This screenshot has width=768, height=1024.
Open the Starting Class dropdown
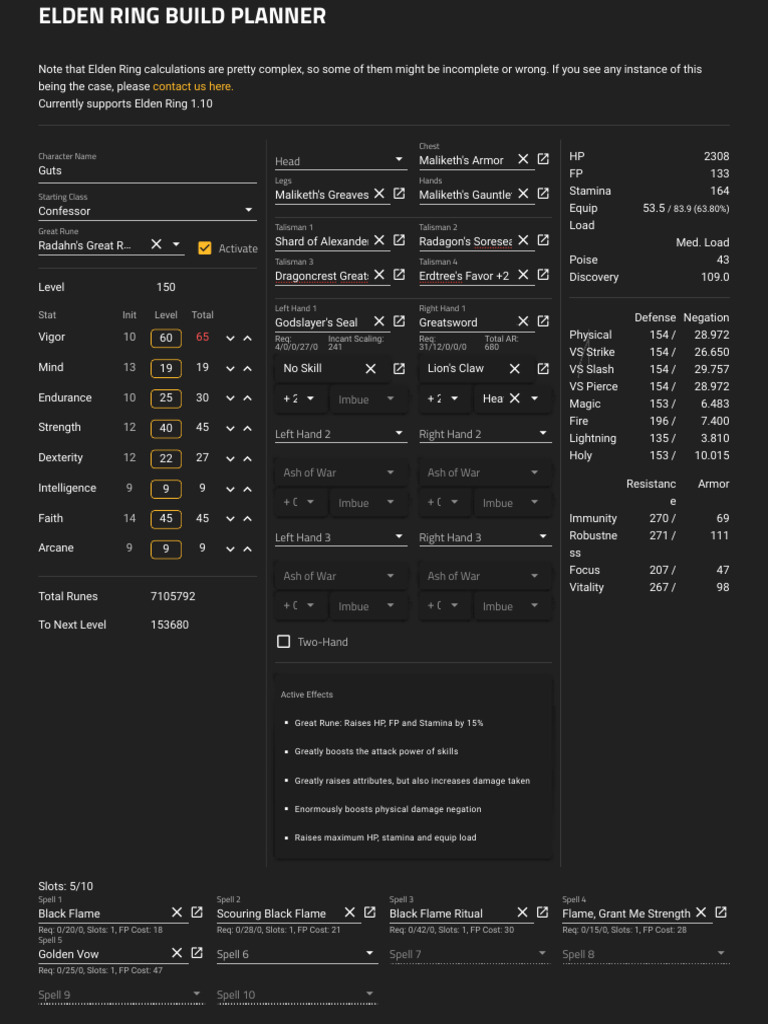tap(147, 210)
